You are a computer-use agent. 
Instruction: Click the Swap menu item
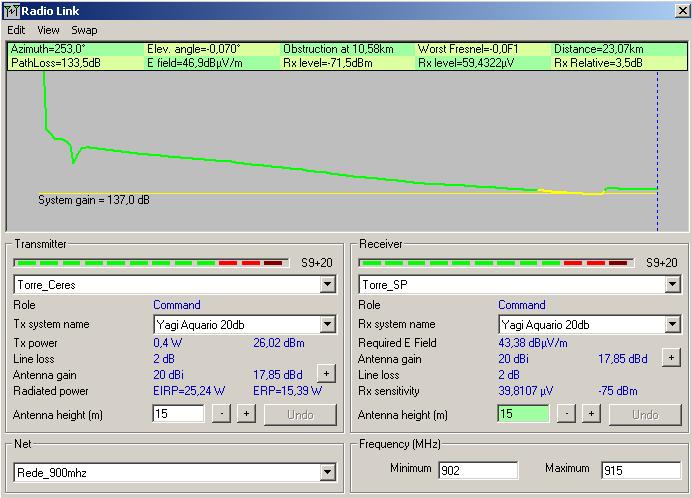coord(84,30)
